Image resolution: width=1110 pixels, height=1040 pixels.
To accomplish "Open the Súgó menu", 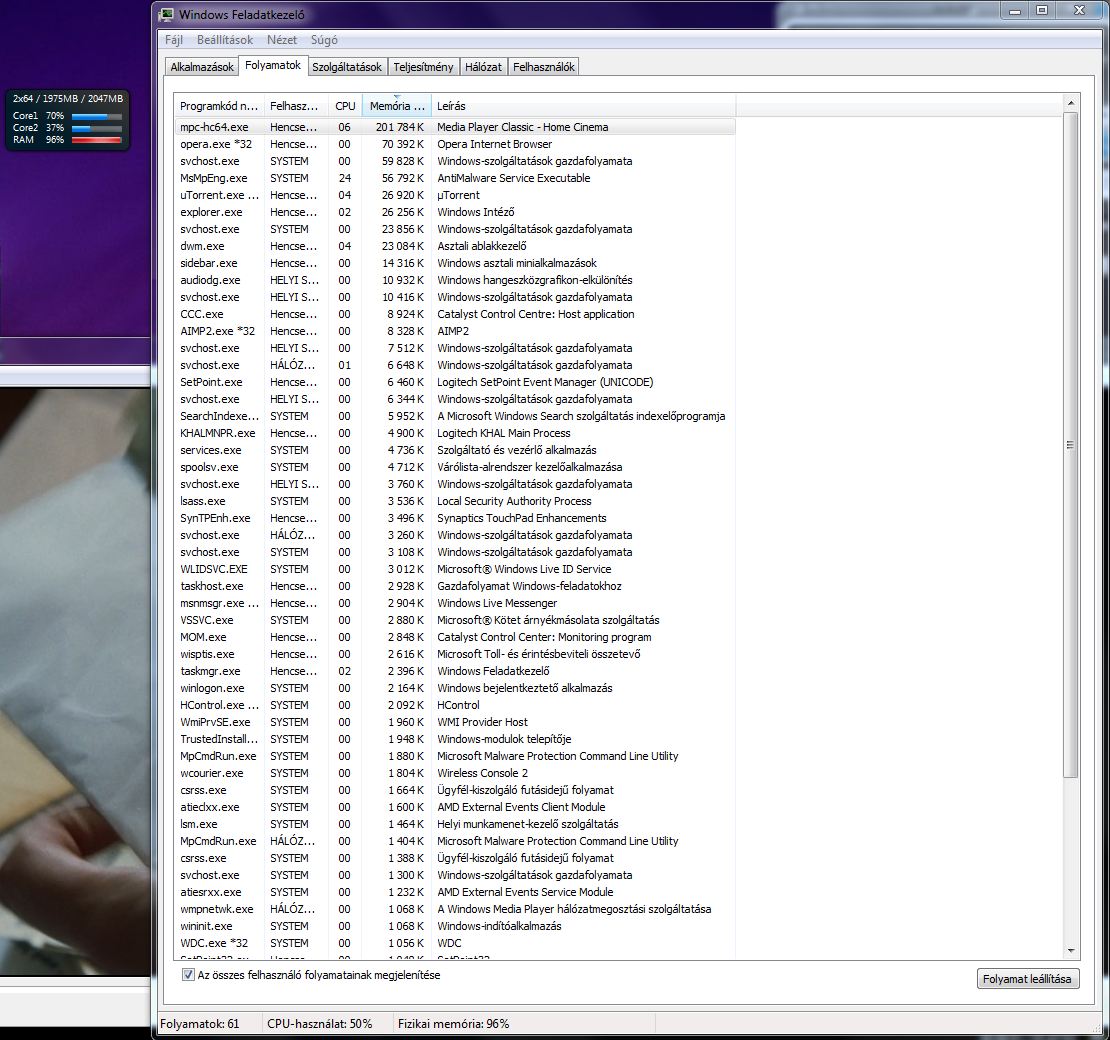I will (324, 40).
